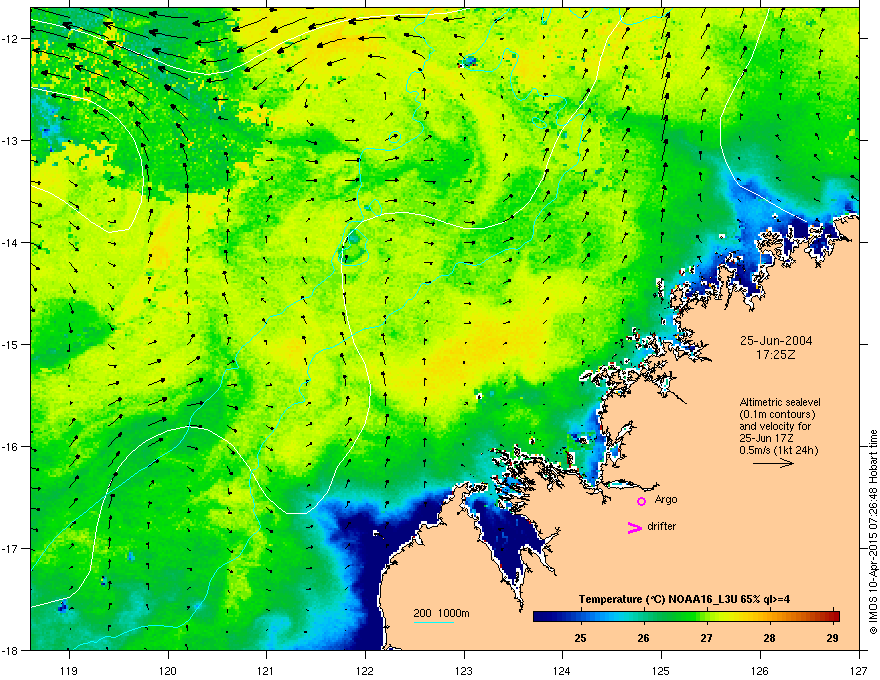
Task: Click latitude axis label -17
Action: pyautogui.click(x=11, y=548)
